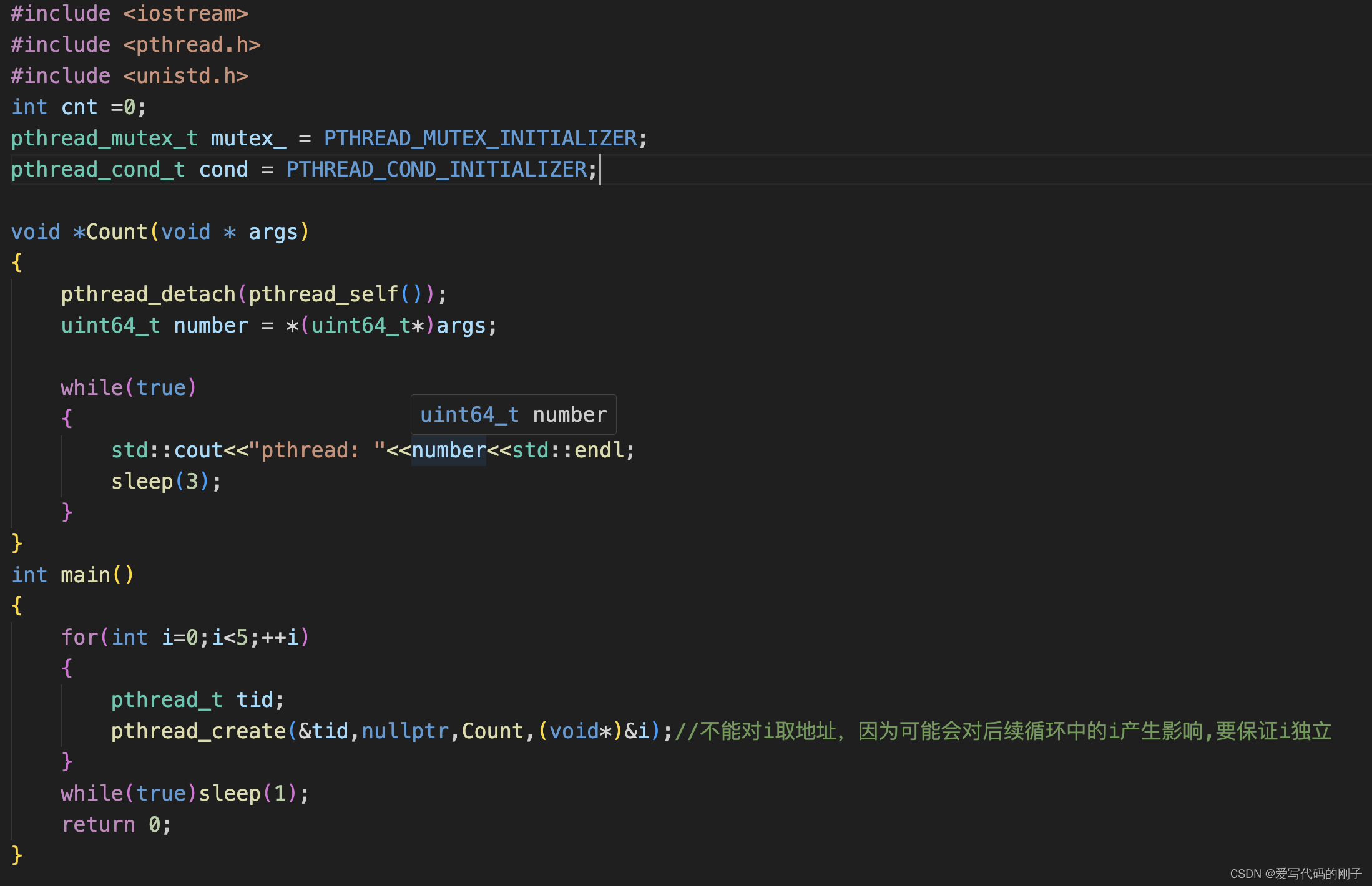This screenshot has width=1372, height=886.
Task: Click 'number' in uint64_t declaration line
Action: pyautogui.click(x=211, y=326)
